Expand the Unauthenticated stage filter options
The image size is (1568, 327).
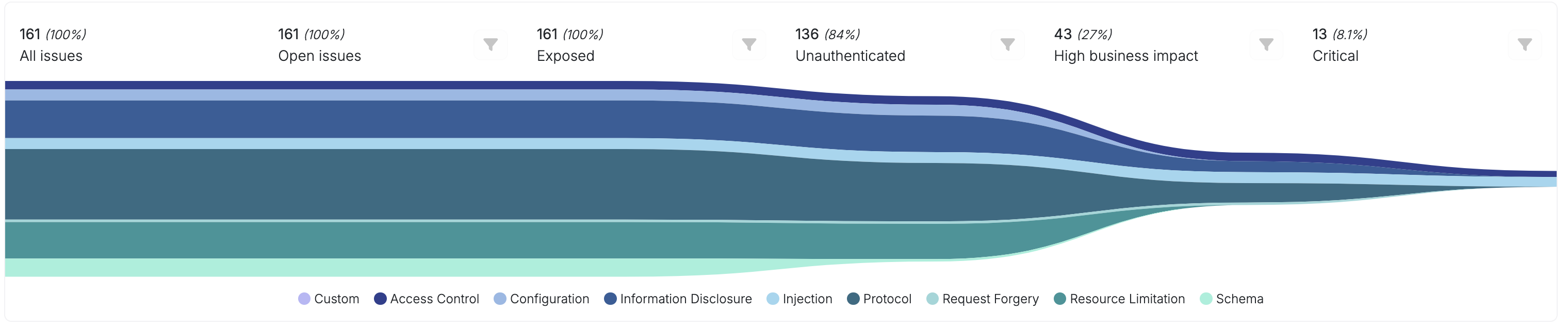[1006, 44]
